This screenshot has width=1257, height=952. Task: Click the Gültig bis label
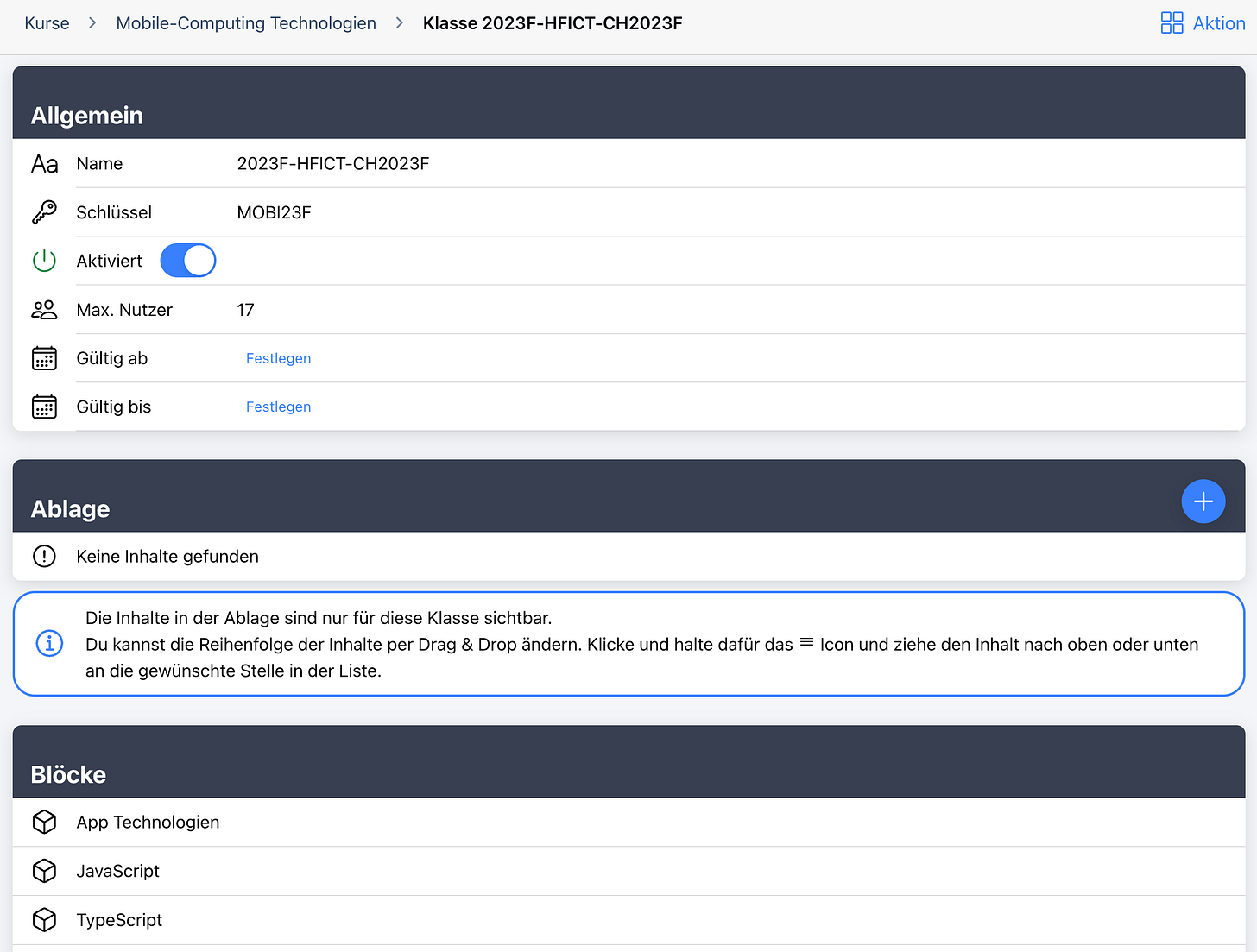[x=114, y=407]
